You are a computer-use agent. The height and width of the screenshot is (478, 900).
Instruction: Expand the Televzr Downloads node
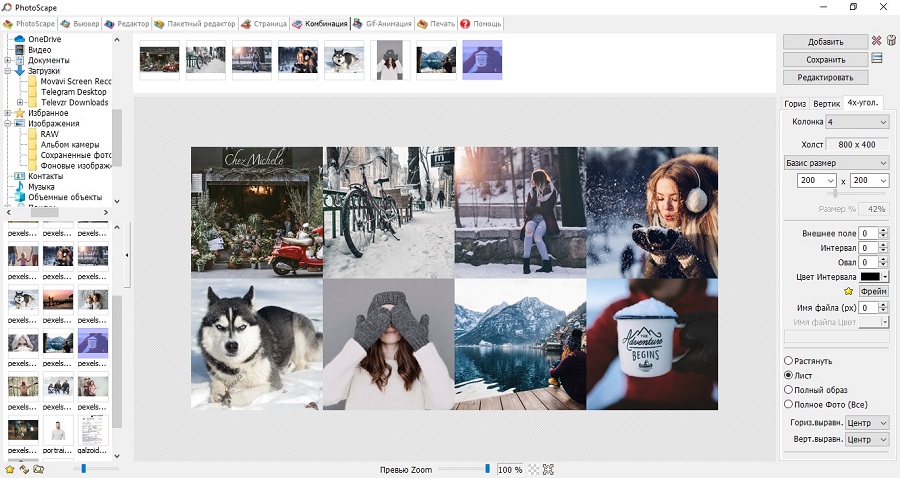tap(20, 102)
